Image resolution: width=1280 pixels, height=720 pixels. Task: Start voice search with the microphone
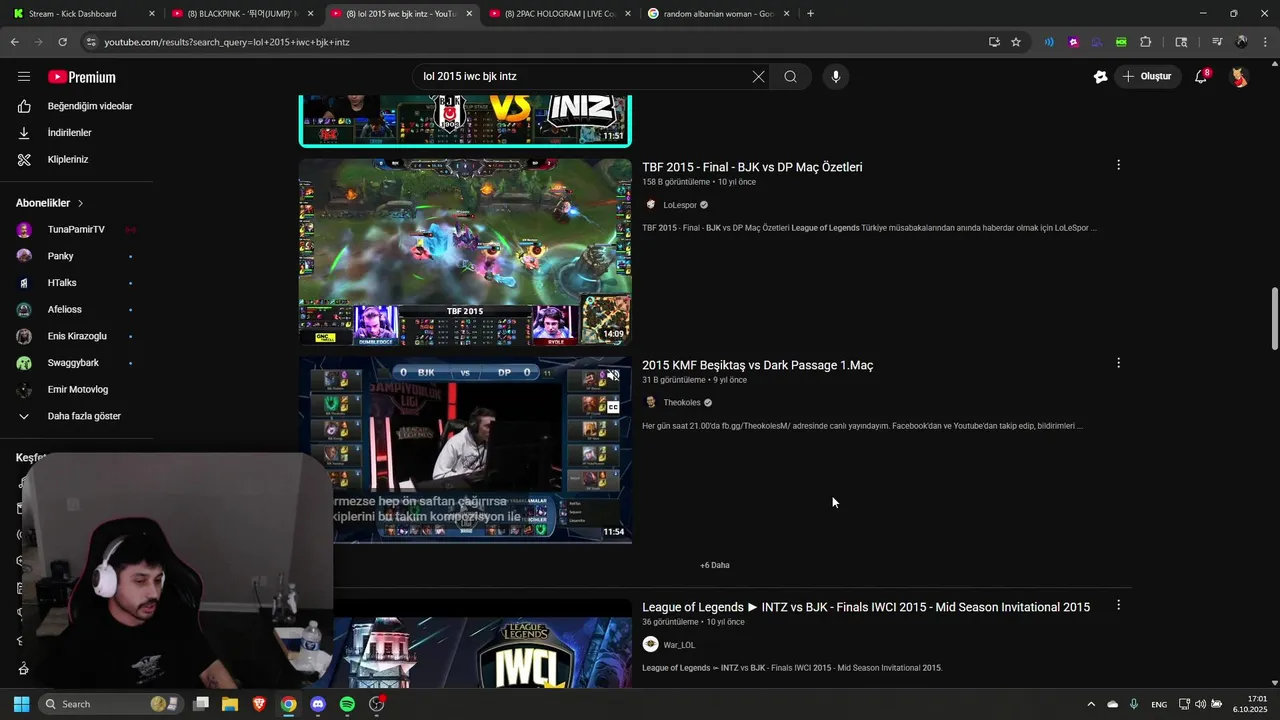tap(835, 76)
